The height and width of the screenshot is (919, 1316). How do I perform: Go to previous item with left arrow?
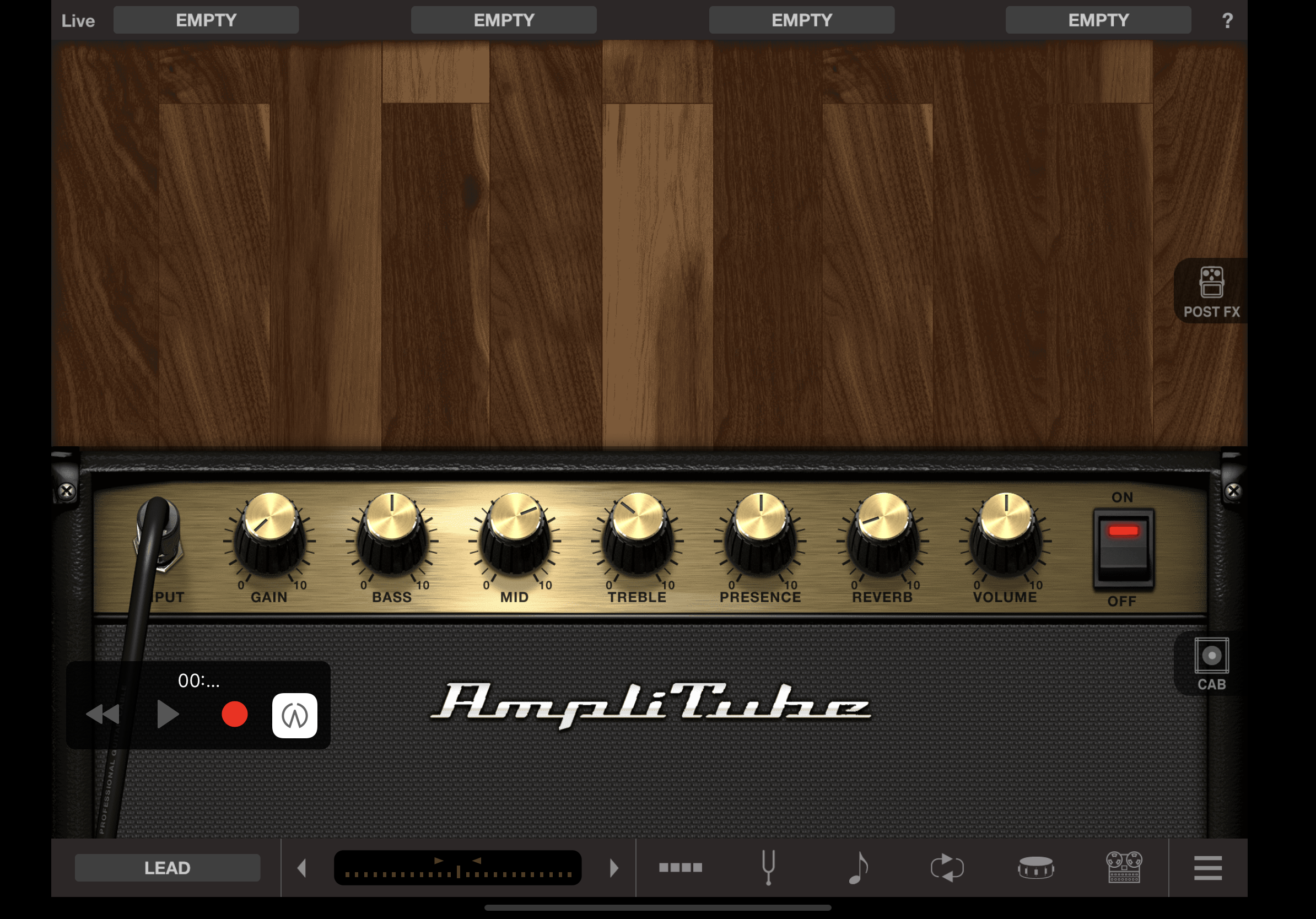[302, 867]
